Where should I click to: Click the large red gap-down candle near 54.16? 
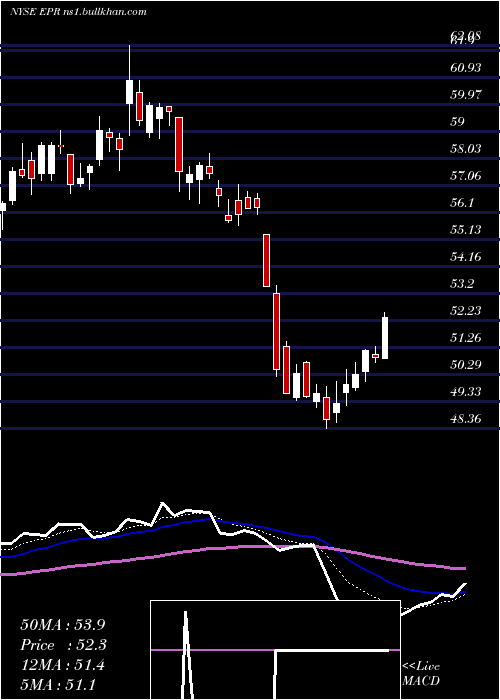266,260
